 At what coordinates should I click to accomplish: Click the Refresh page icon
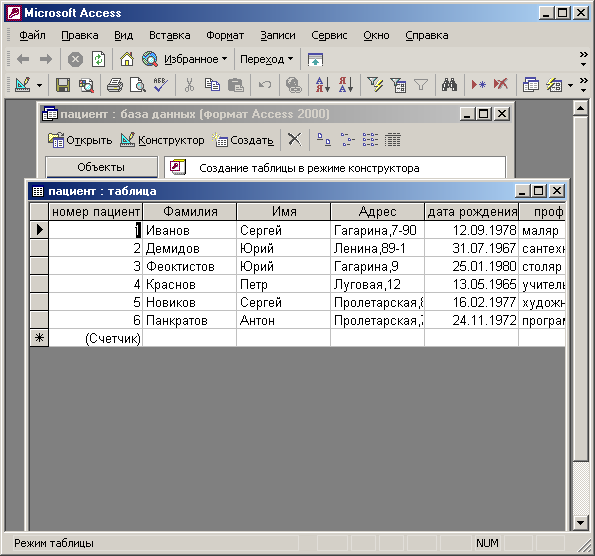(98, 59)
